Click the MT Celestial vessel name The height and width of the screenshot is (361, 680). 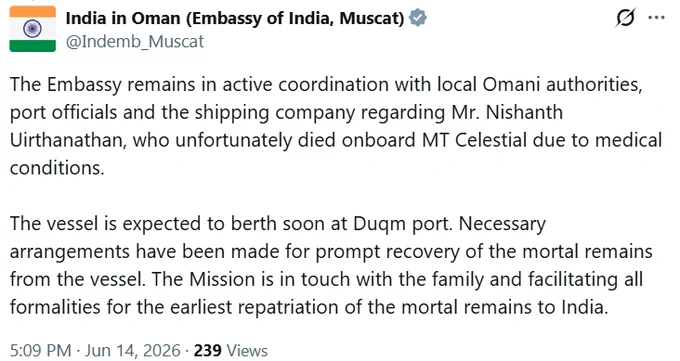[474, 140]
